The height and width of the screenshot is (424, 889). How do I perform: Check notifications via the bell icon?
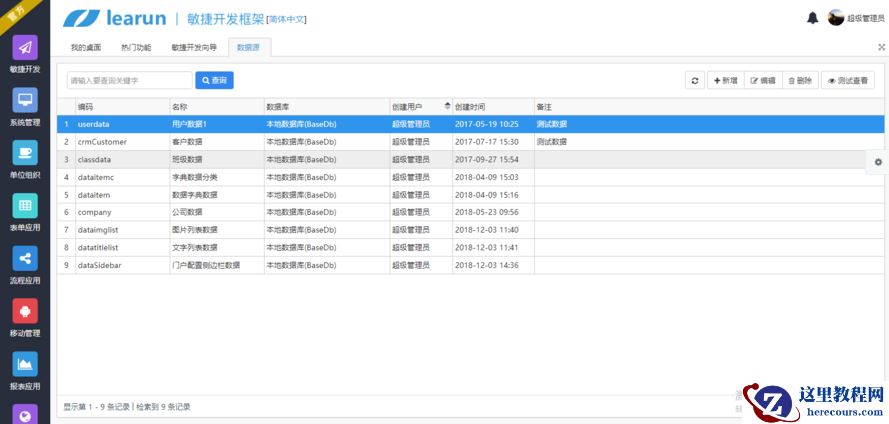click(812, 18)
